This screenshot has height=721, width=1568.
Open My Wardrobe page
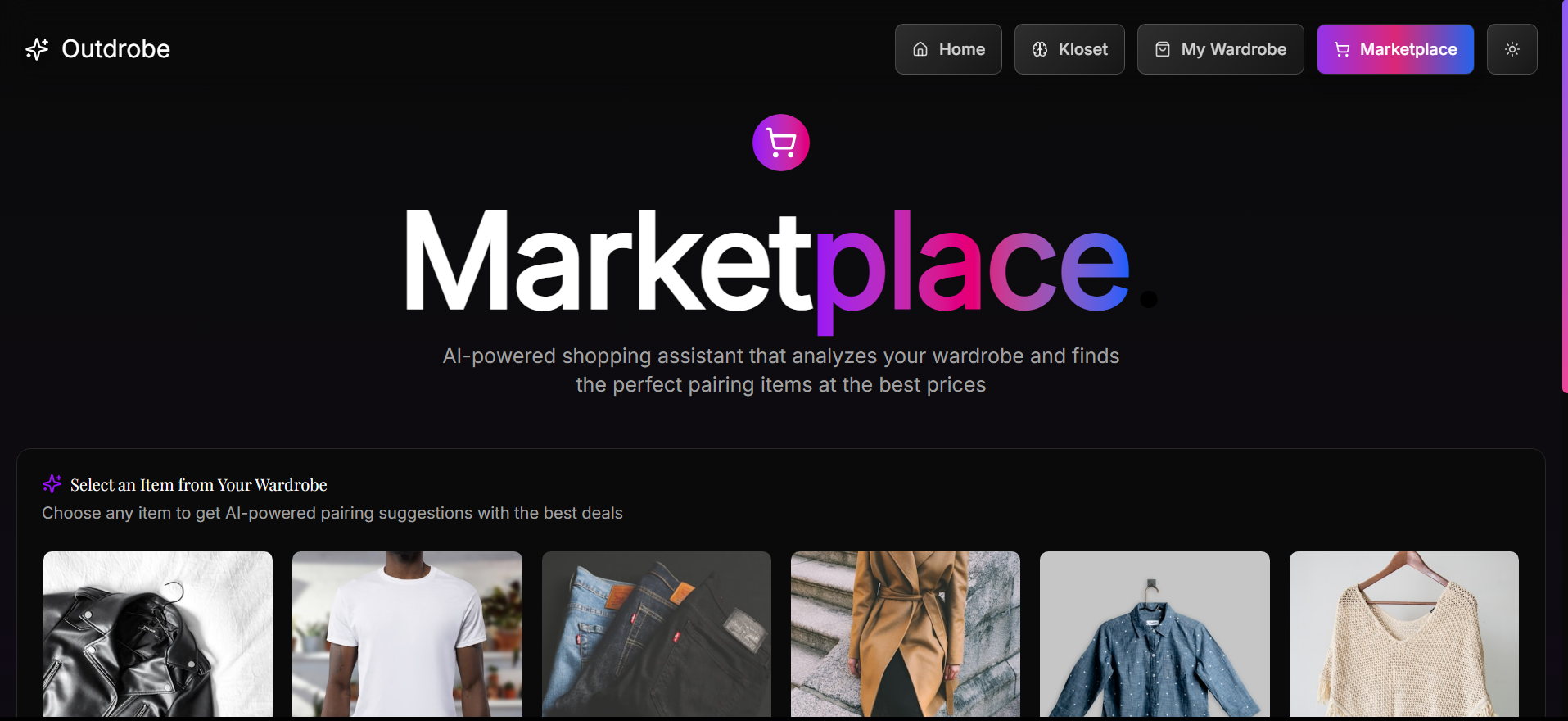[1221, 49]
